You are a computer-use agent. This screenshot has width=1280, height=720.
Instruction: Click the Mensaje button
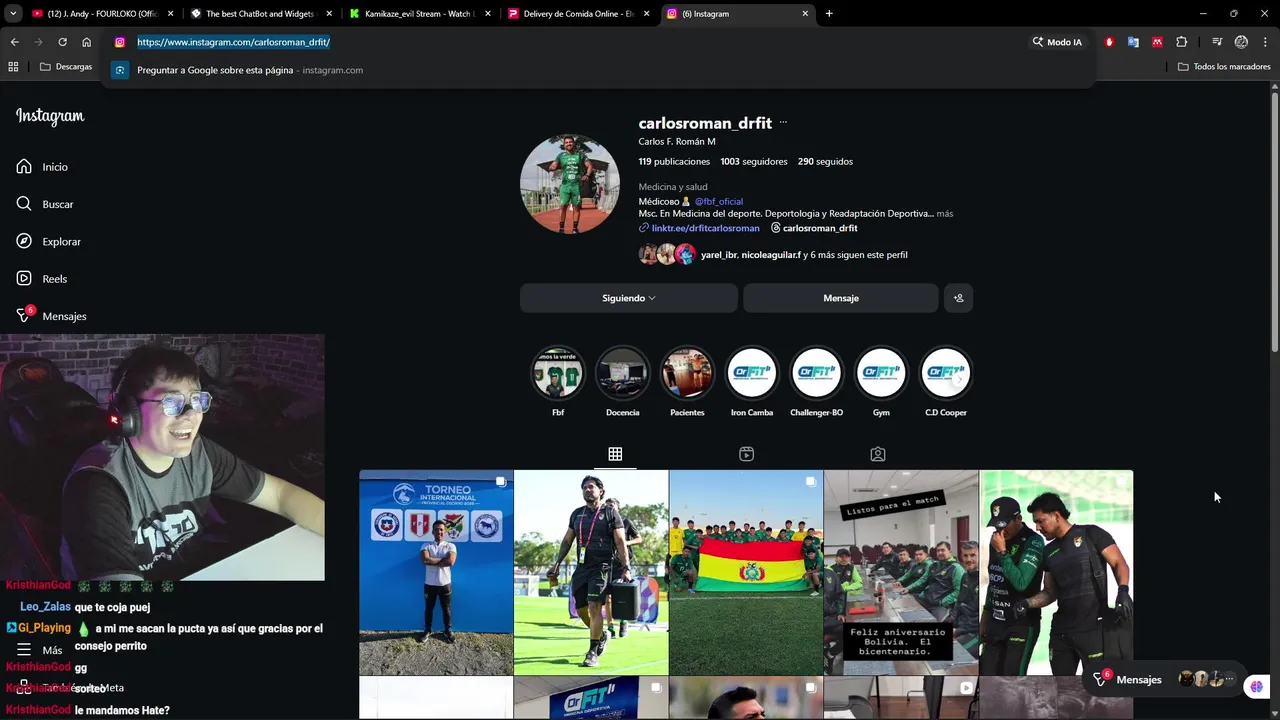coord(841,298)
